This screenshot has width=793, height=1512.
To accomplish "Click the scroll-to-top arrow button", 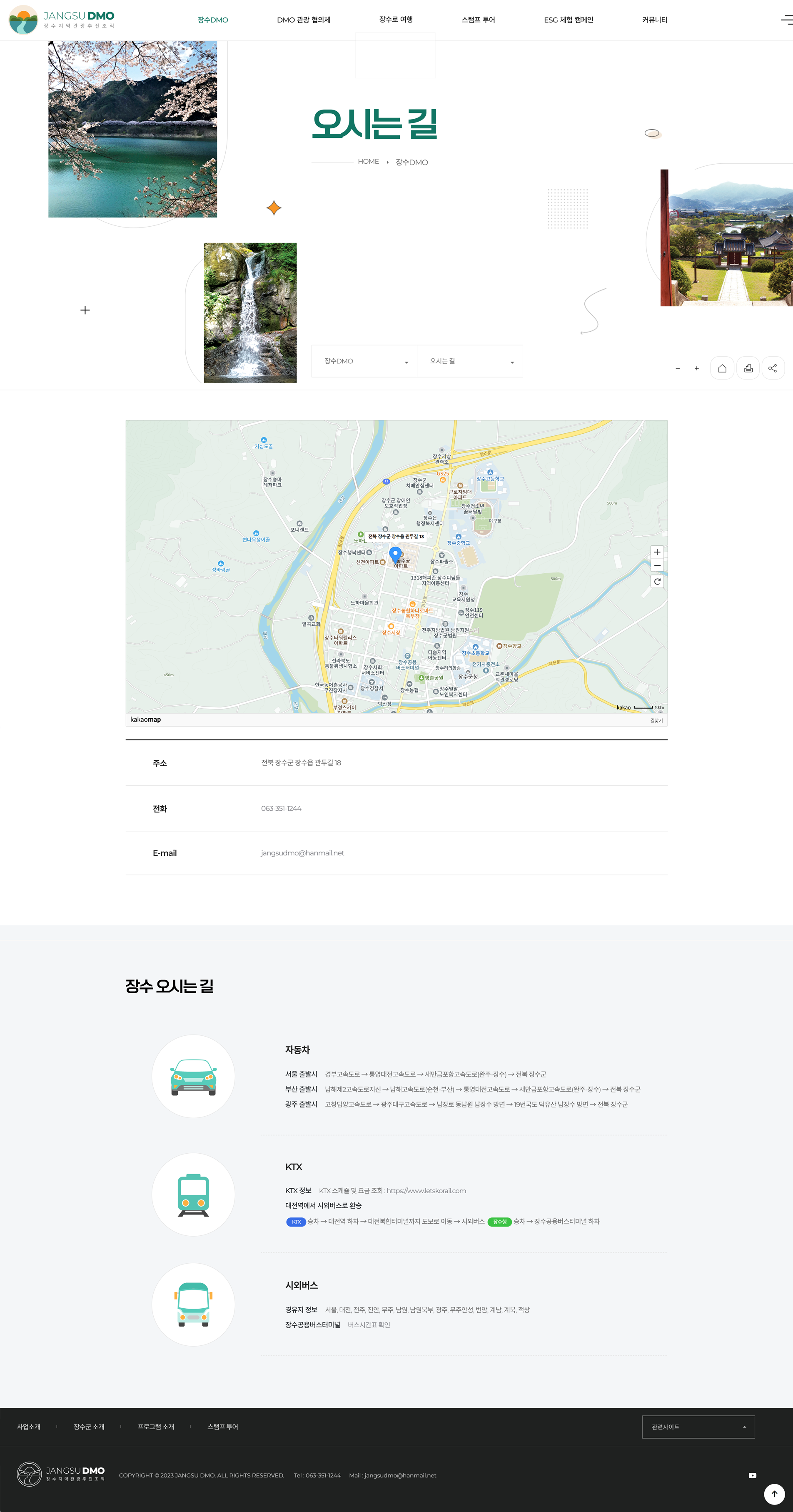I will [x=774, y=1494].
